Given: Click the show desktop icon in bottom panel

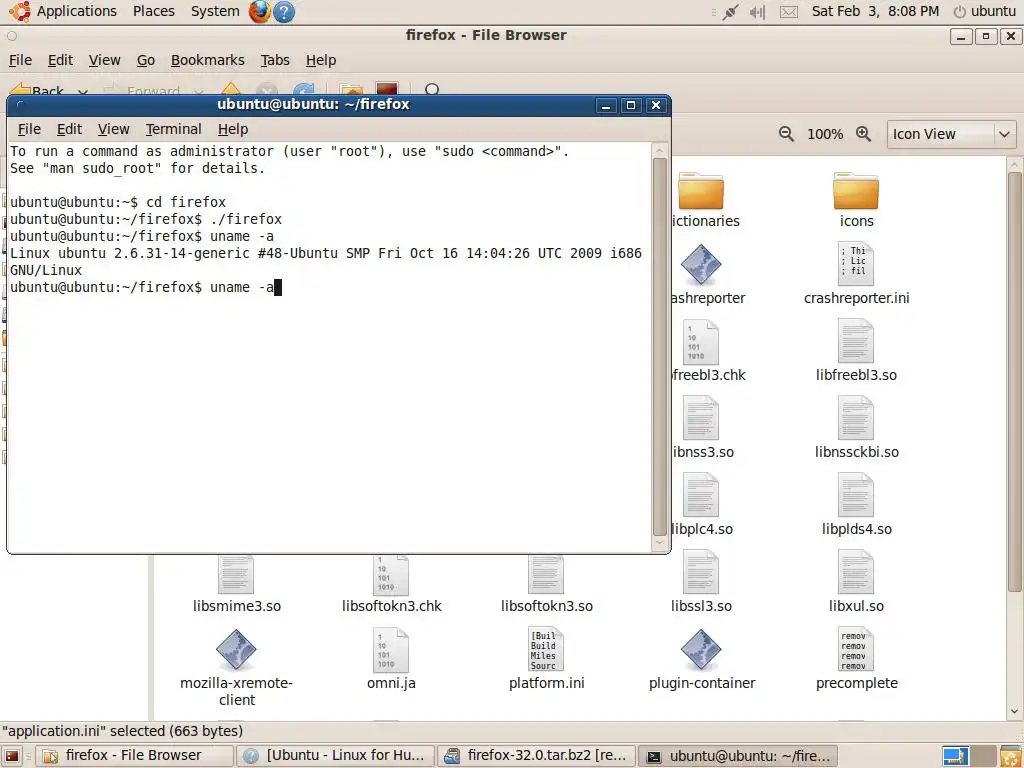Looking at the screenshot, I should click(x=12, y=756).
